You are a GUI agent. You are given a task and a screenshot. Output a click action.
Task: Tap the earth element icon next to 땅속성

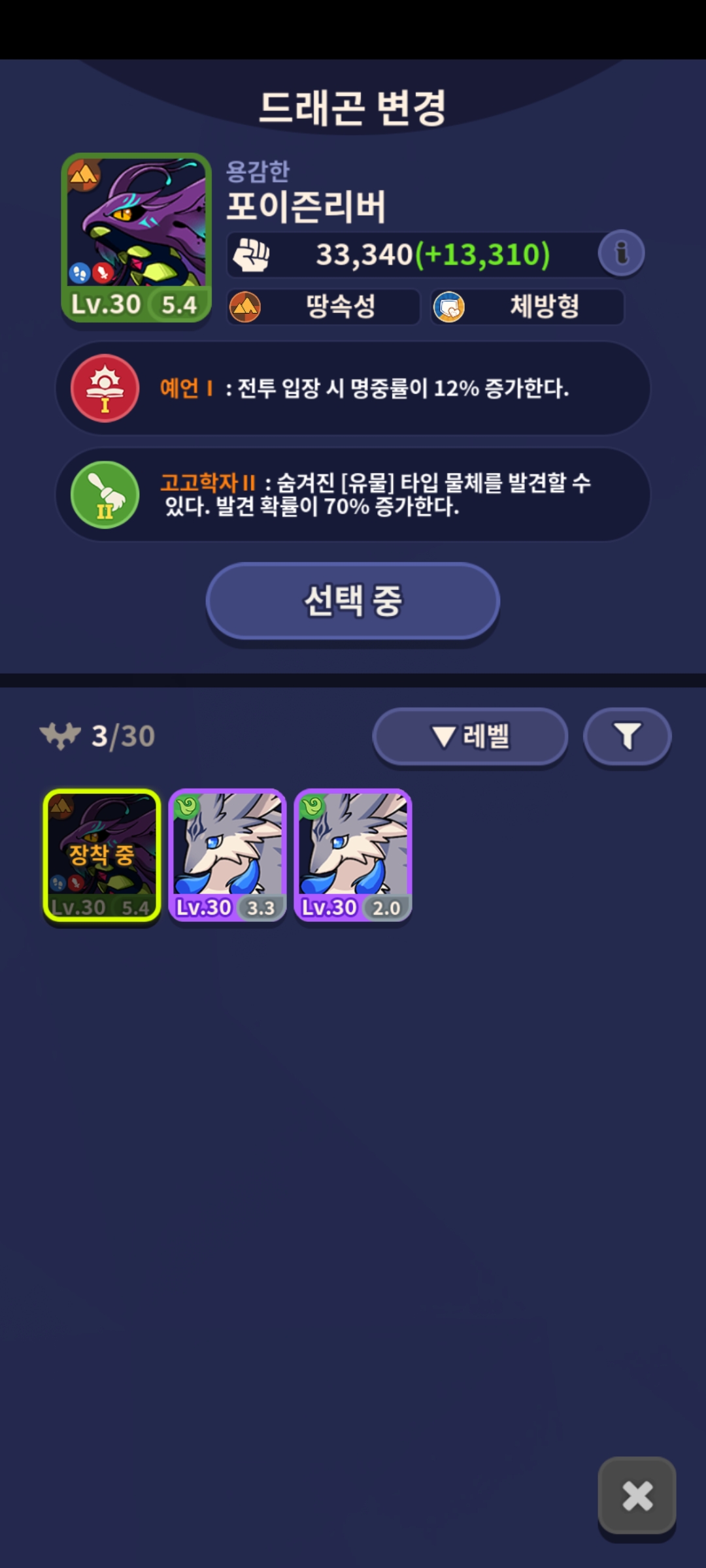(x=245, y=306)
